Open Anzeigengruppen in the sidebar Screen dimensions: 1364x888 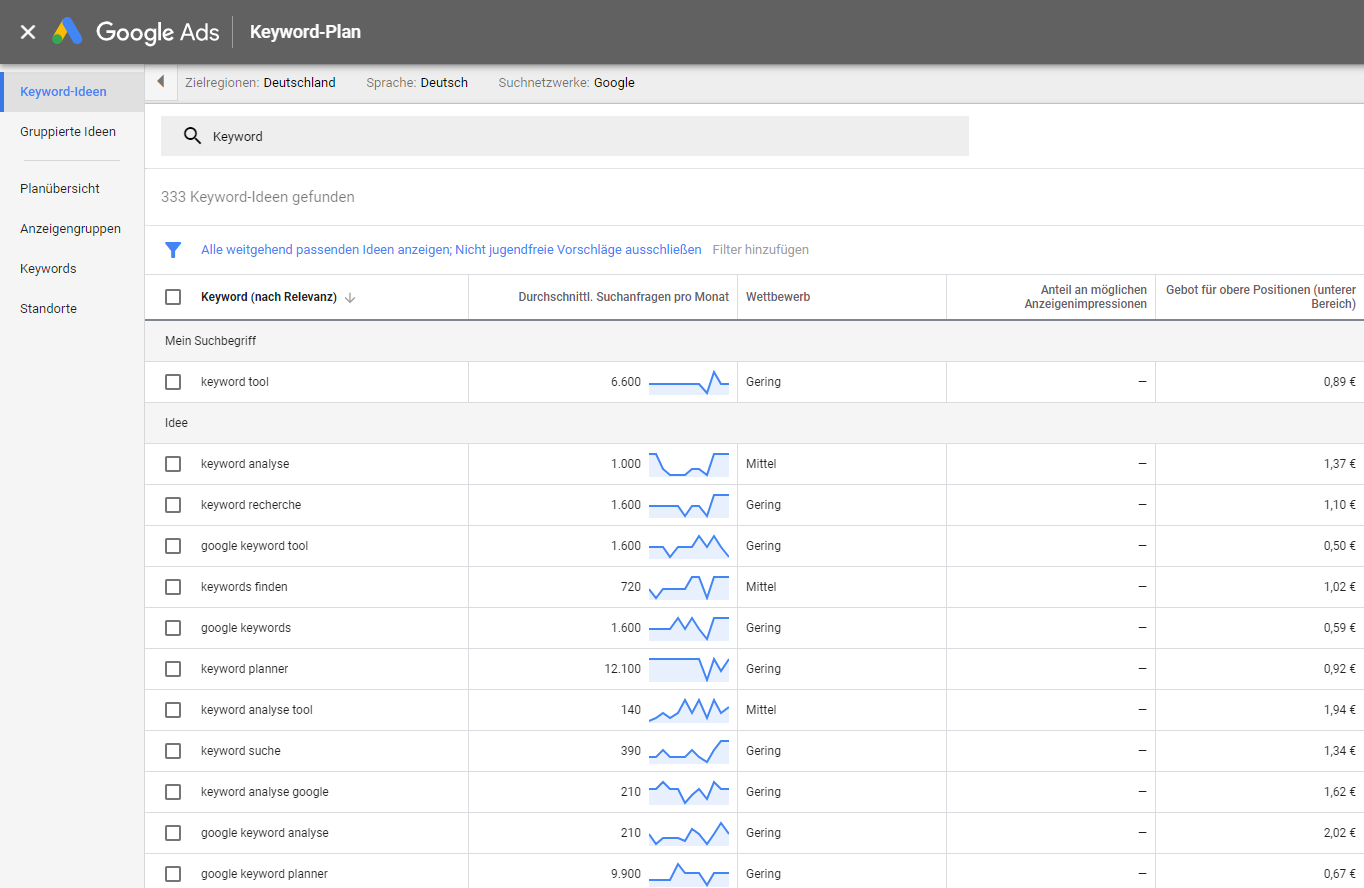tap(72, 229)
